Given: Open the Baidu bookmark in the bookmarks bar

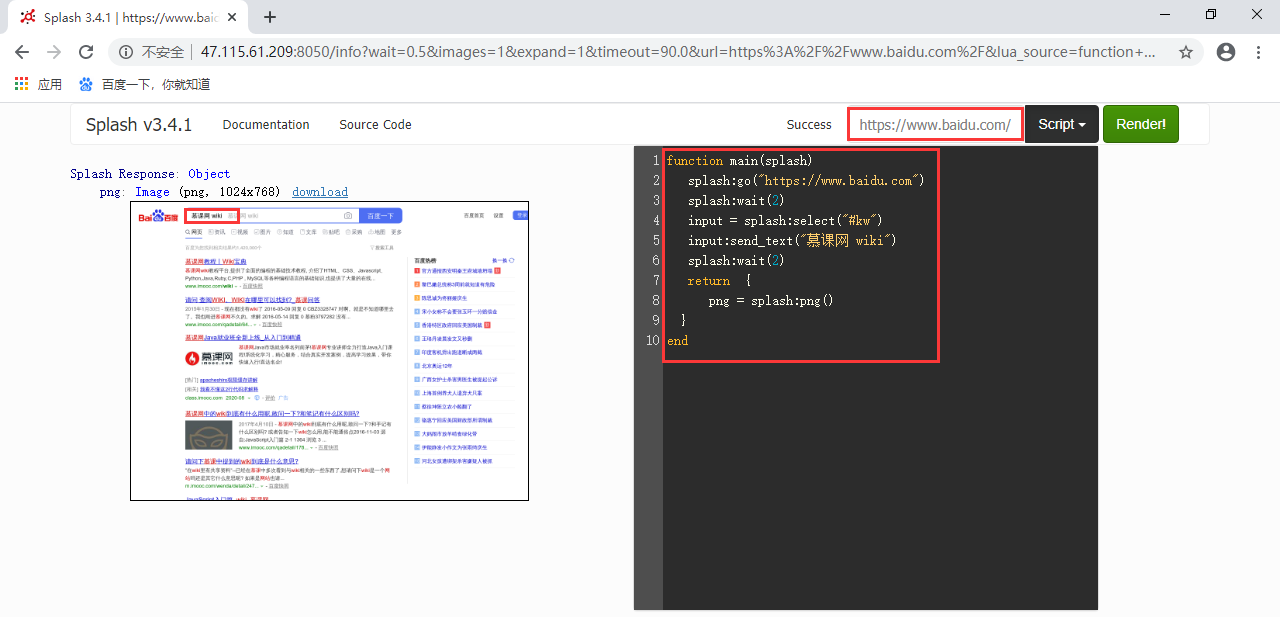Looking at the screenshot, I should 144,85.
